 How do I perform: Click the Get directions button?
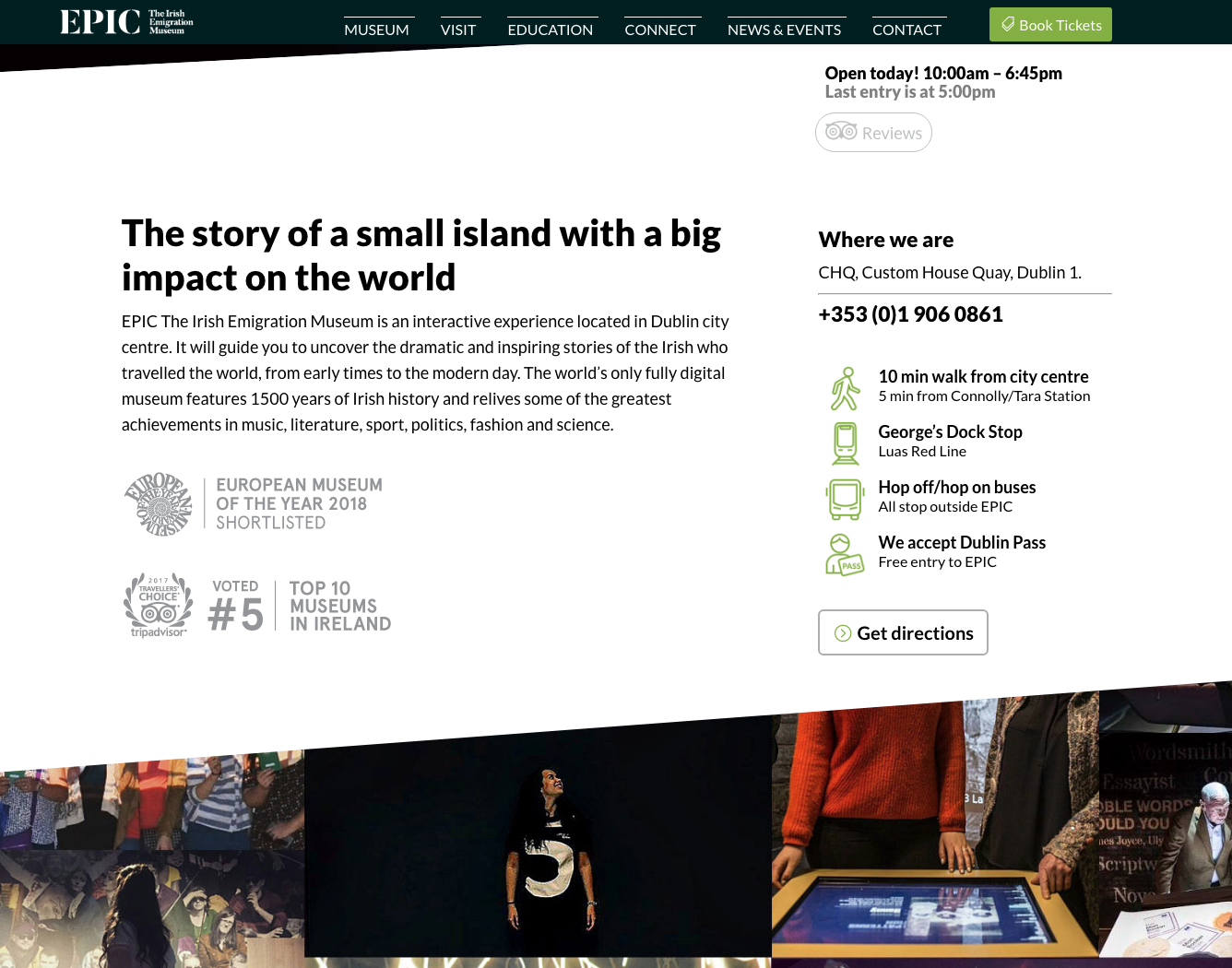pos(903,632)
